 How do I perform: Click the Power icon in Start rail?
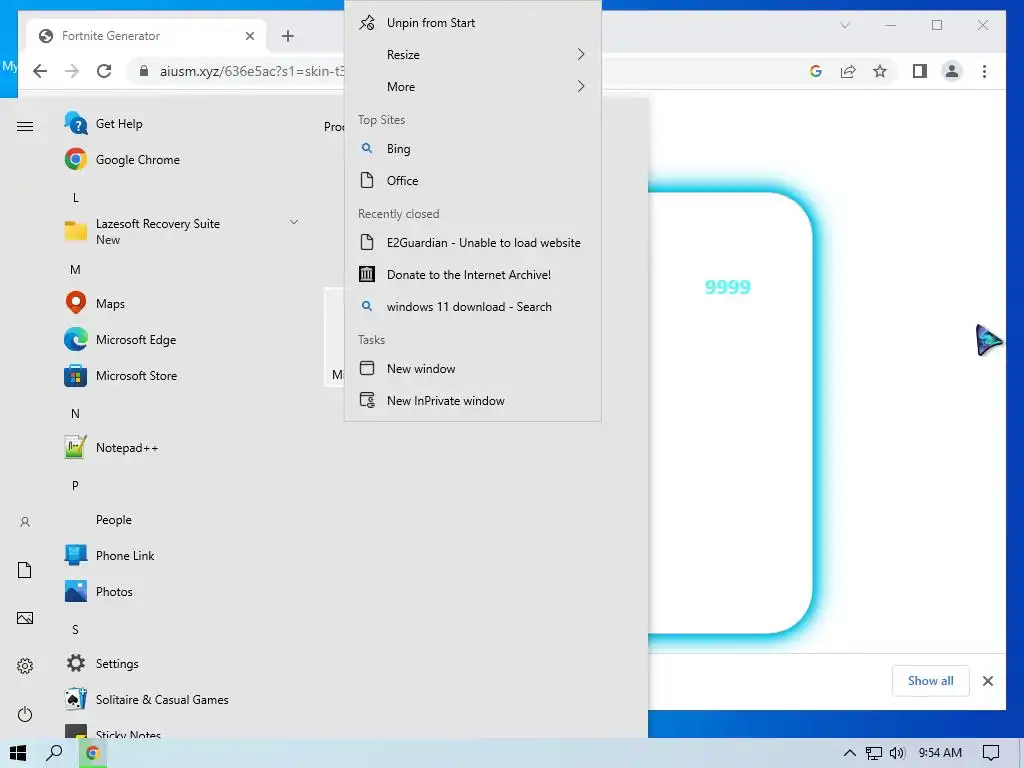tap(25, 714)
